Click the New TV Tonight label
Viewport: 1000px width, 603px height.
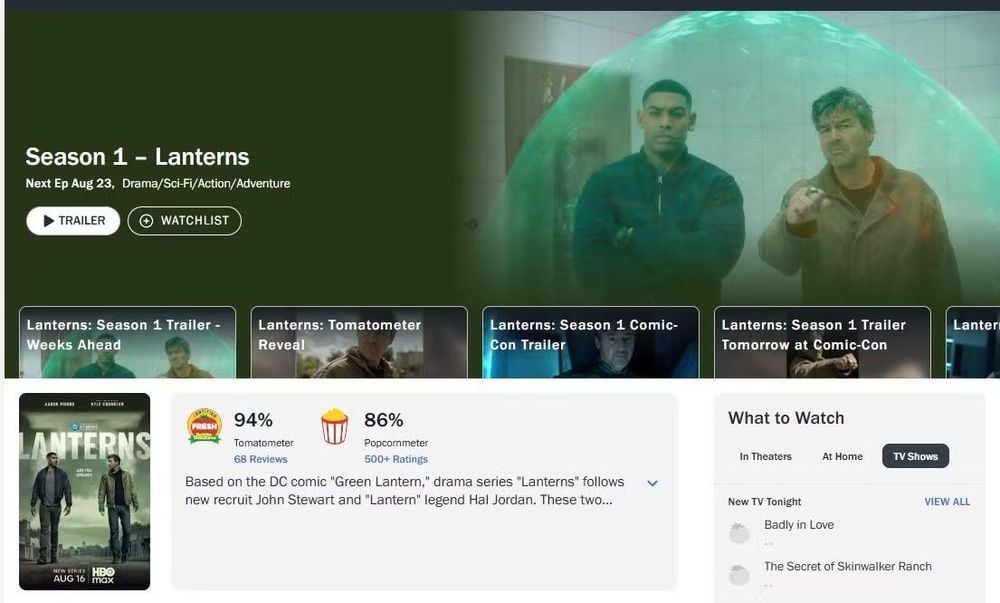(x=764, y=502)
